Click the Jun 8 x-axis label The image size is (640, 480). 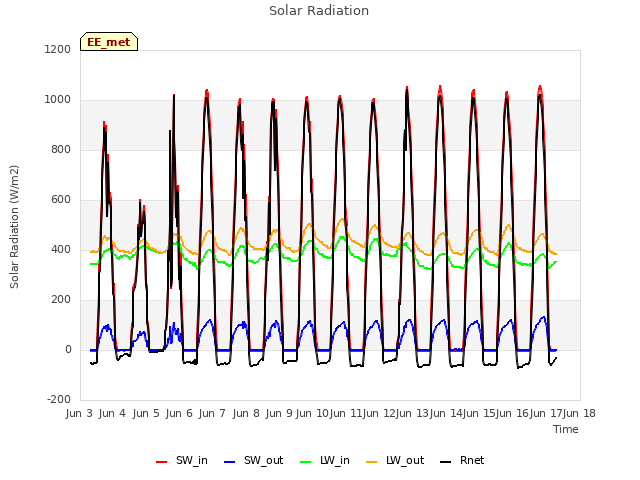pos(246,413)
